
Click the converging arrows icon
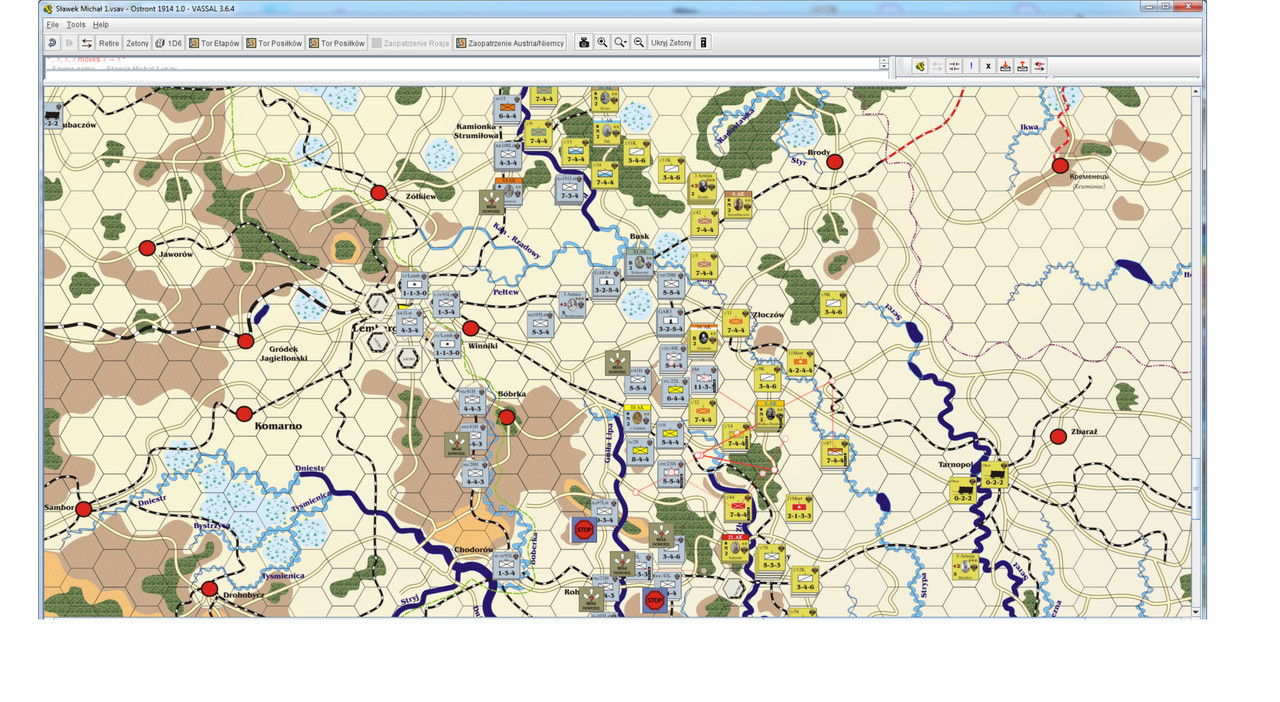954,66
